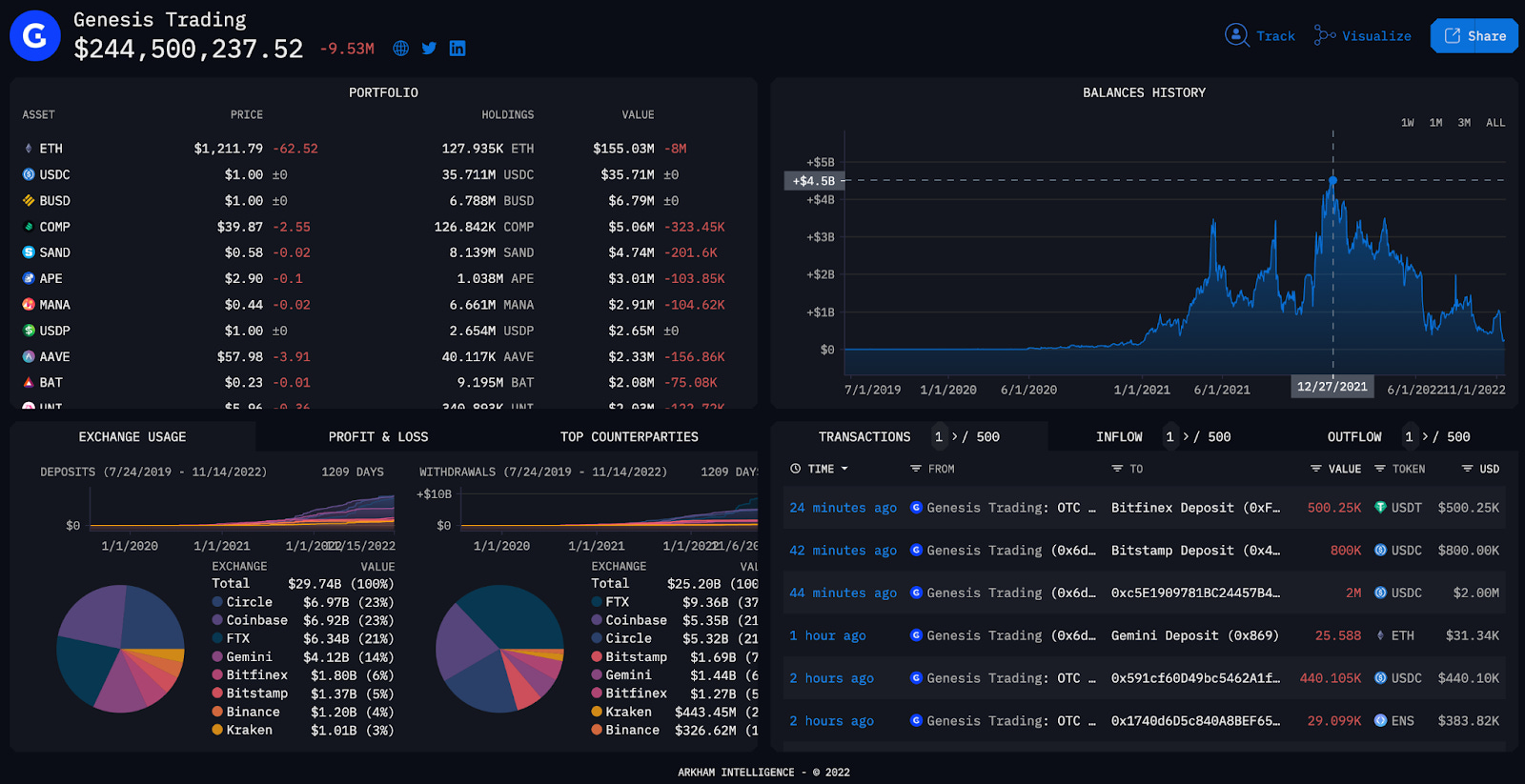Select the Outflow tab
1525x784 pixels.
coord(1354,436)
